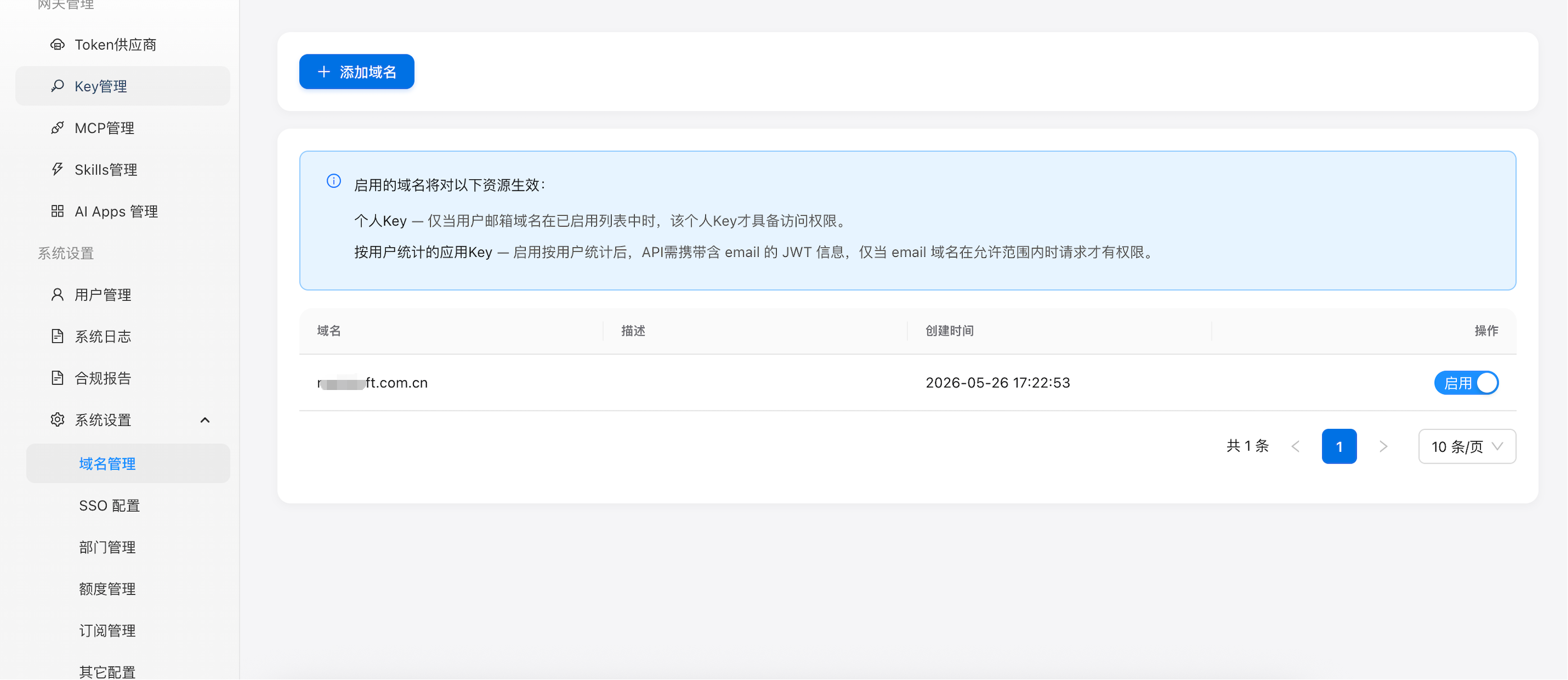1568x680 pixels.
Task: Select 额度管理 submenu item
Action: tap(128, 589)
